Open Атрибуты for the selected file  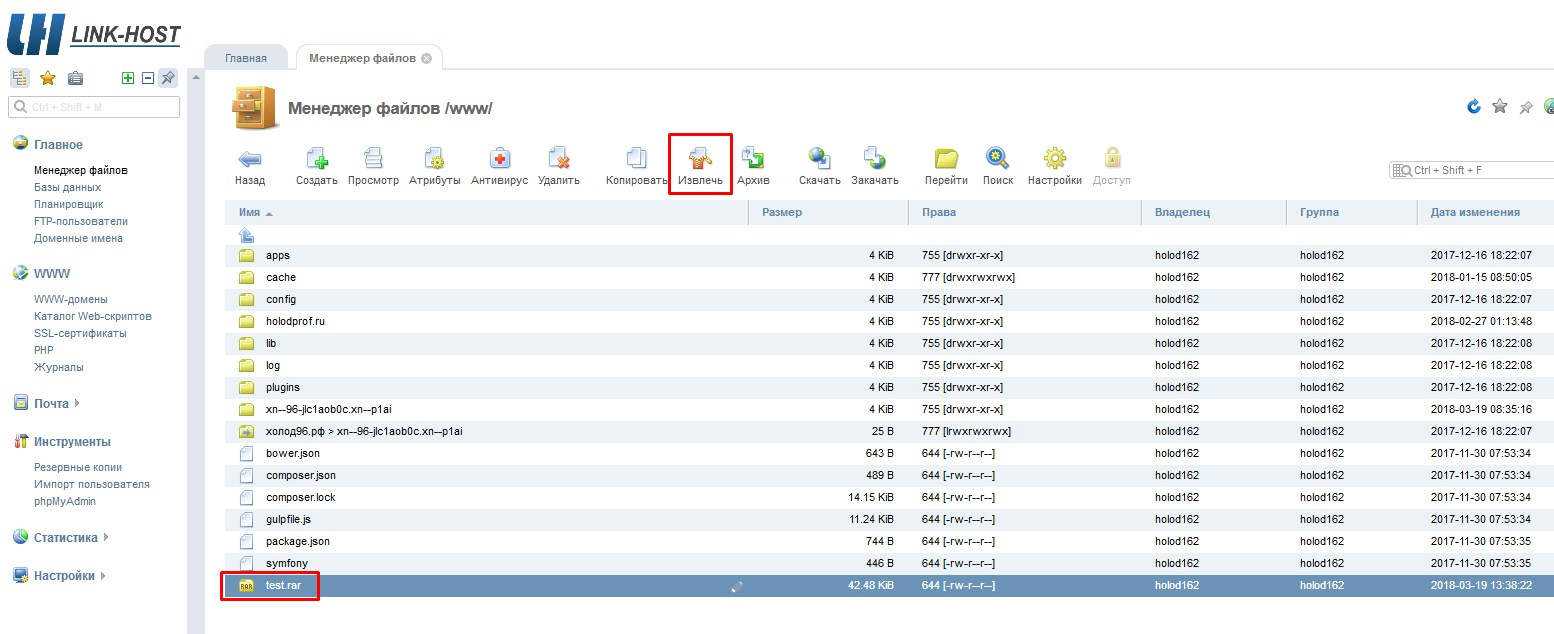(x=434, y=159)
